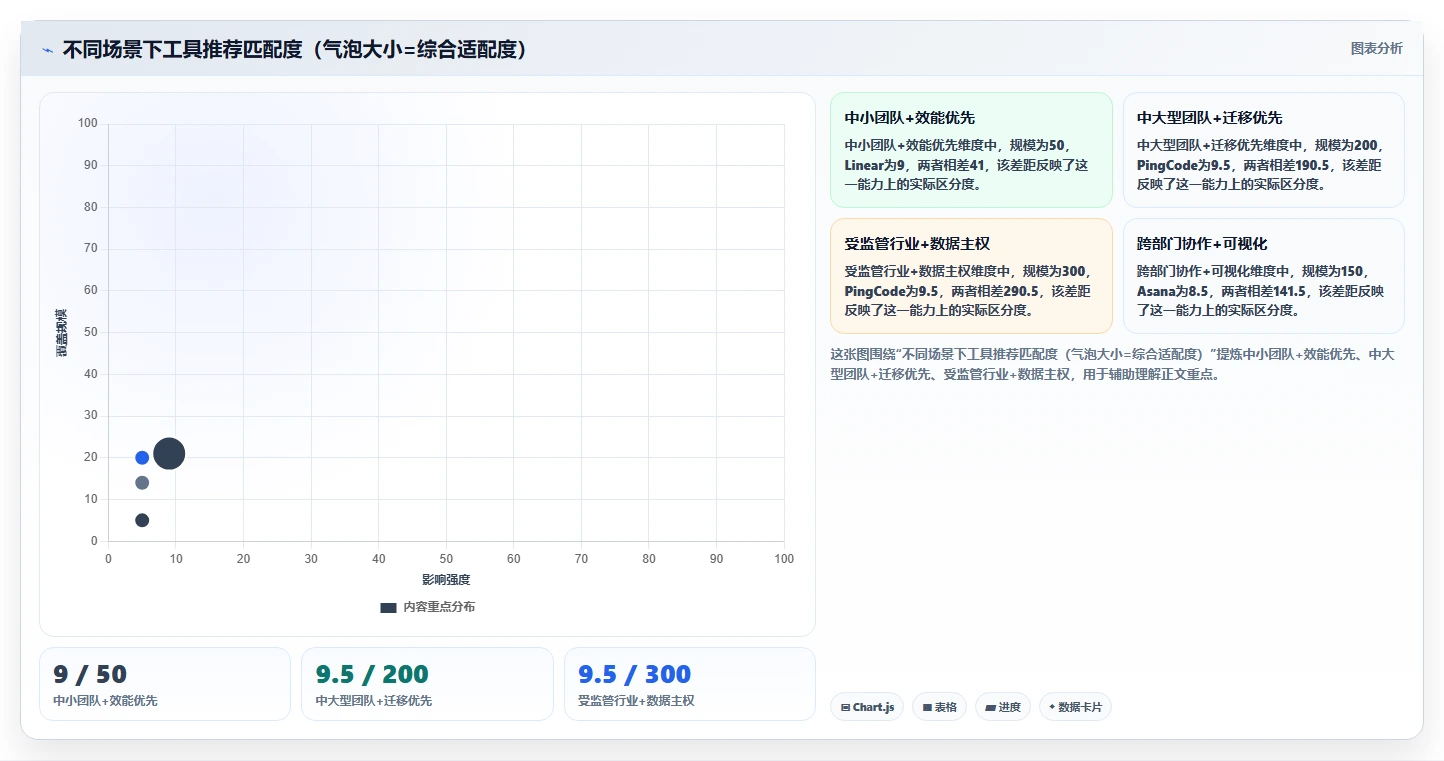Open the 跨部门协作+可视化 card
The width and height of the screenshot is (1444, 761).
(1264, 276)
